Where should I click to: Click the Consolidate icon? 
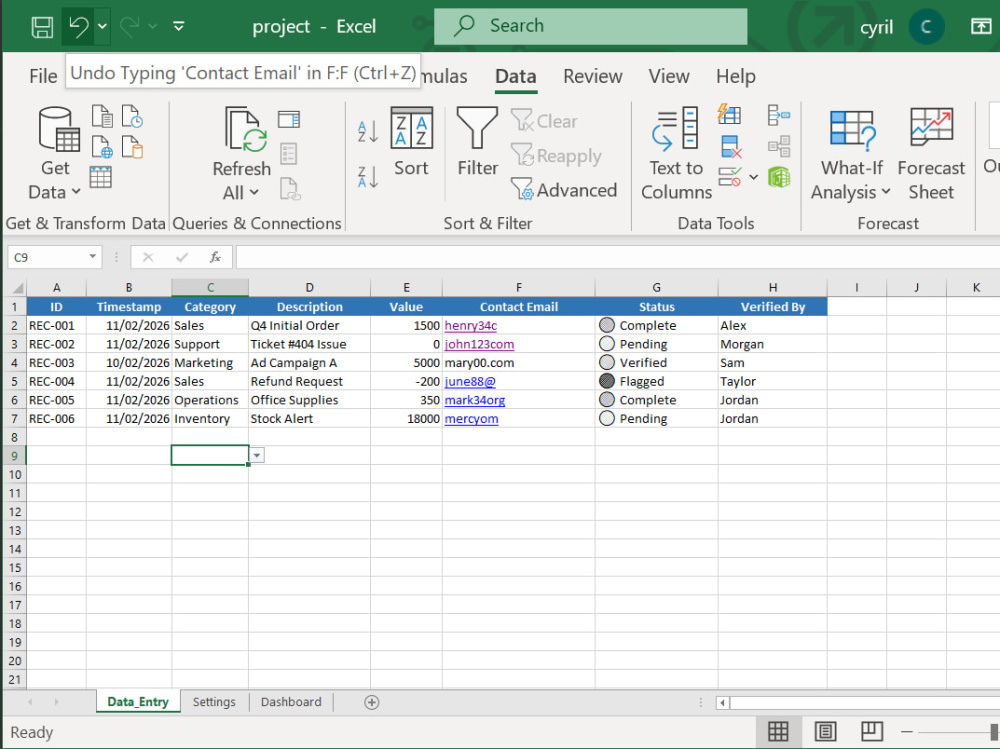(x=779, y=115)
